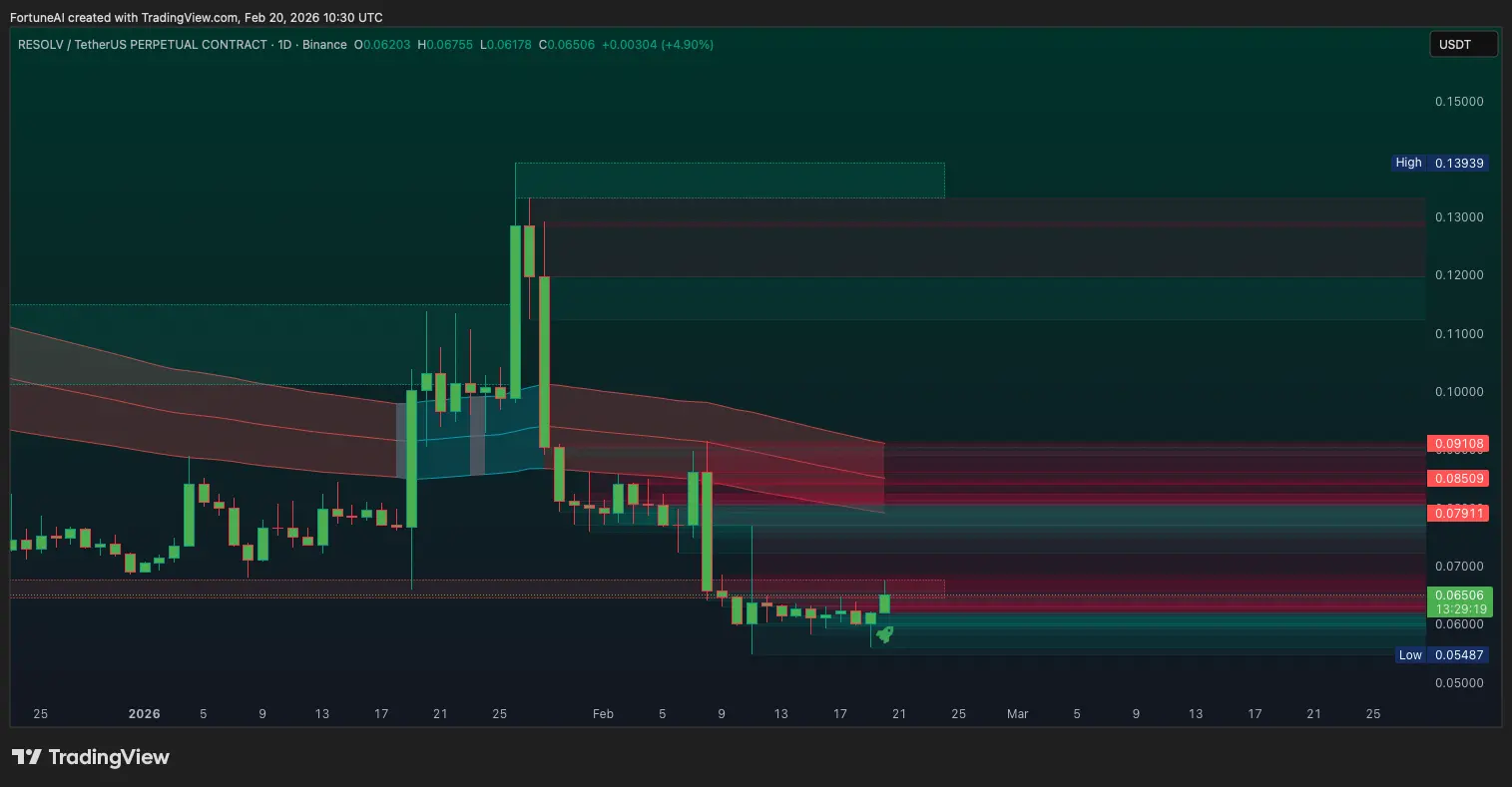Click the 0.11000 price axis label
1512x787 pixels.
tap(1459, 334)
